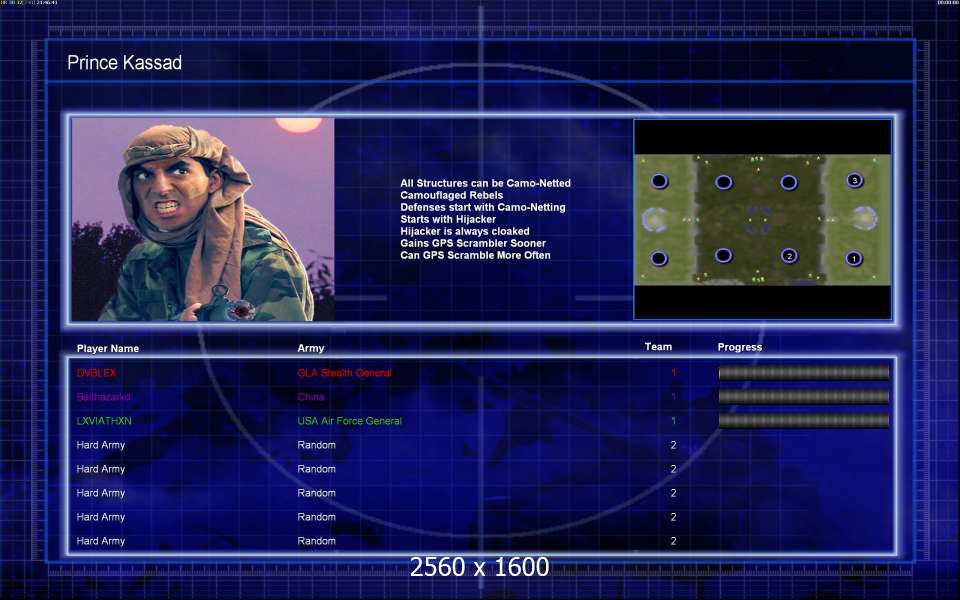The height and width of the screenshot is (600, 960).
Task: Select player name DVBLEX
Action: pyautogui.click(x=96, y=373)
